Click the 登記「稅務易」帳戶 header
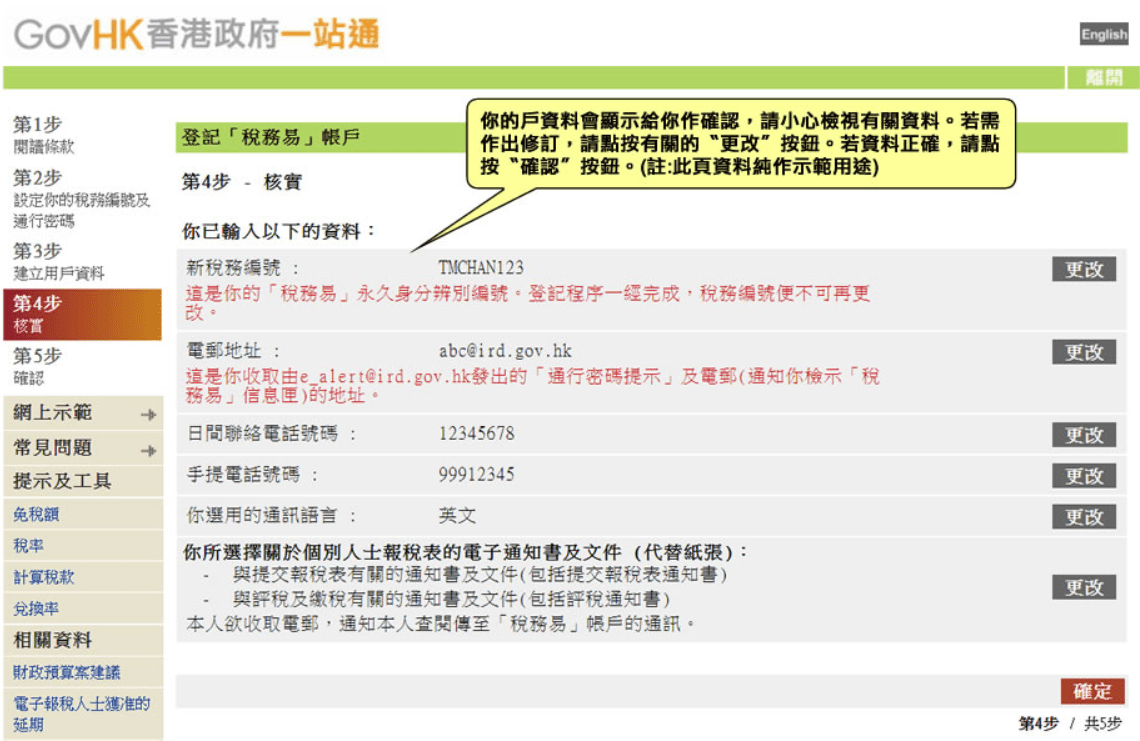 (270, 137)
